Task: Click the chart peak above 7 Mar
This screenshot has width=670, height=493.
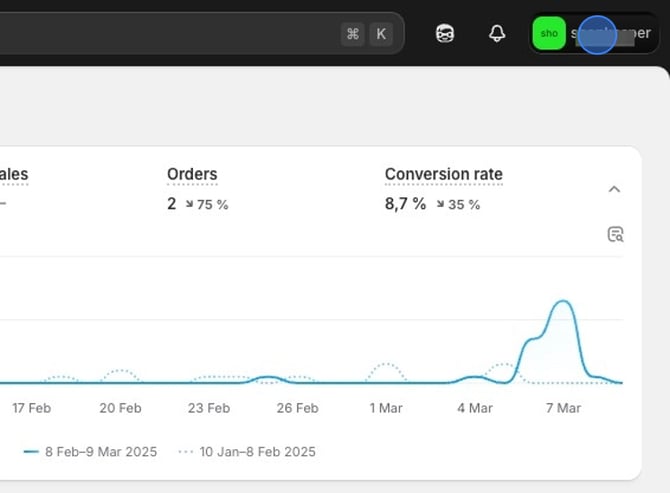Action: (x=563, y=301)
